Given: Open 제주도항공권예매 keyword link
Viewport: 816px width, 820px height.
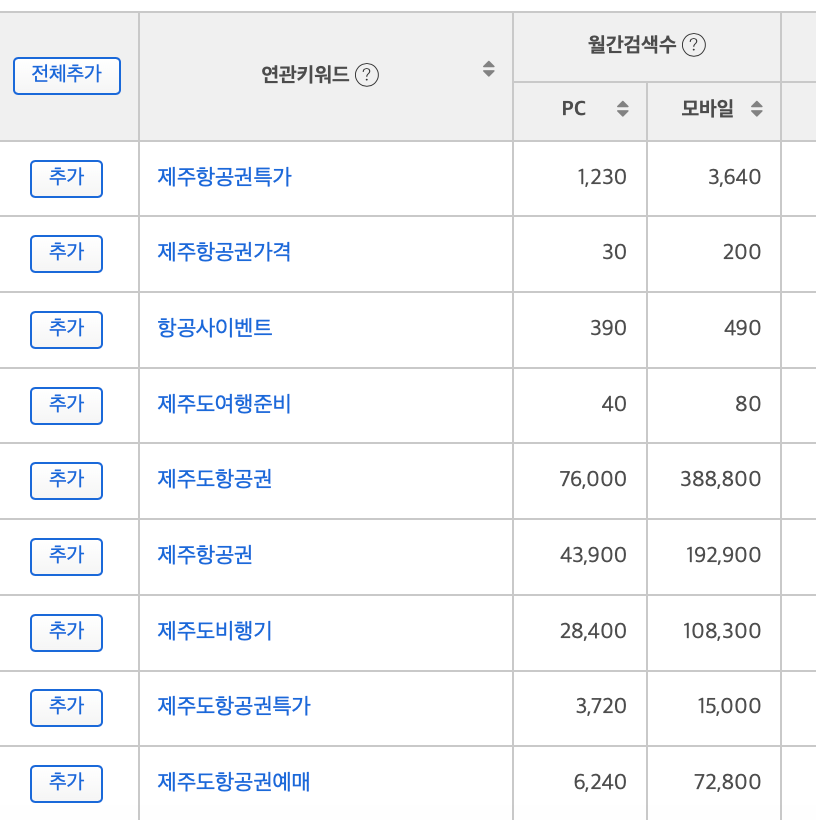Looking at the screenshot, I should [x=234, y=782].
